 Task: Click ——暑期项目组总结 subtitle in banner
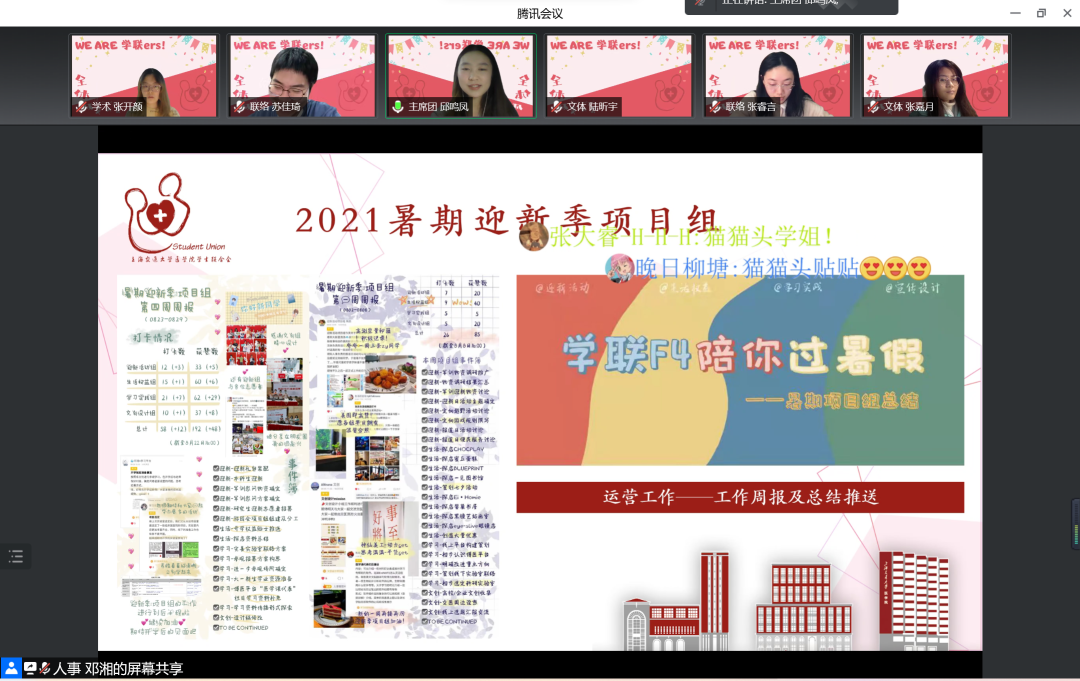832,400
